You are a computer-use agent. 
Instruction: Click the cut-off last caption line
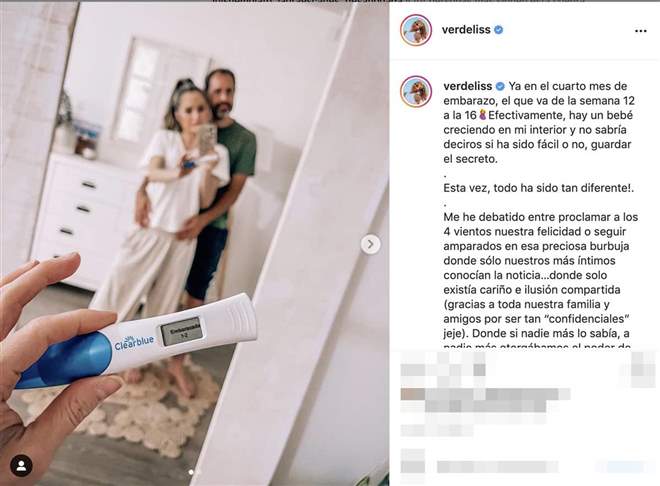(x=537, y=346)
